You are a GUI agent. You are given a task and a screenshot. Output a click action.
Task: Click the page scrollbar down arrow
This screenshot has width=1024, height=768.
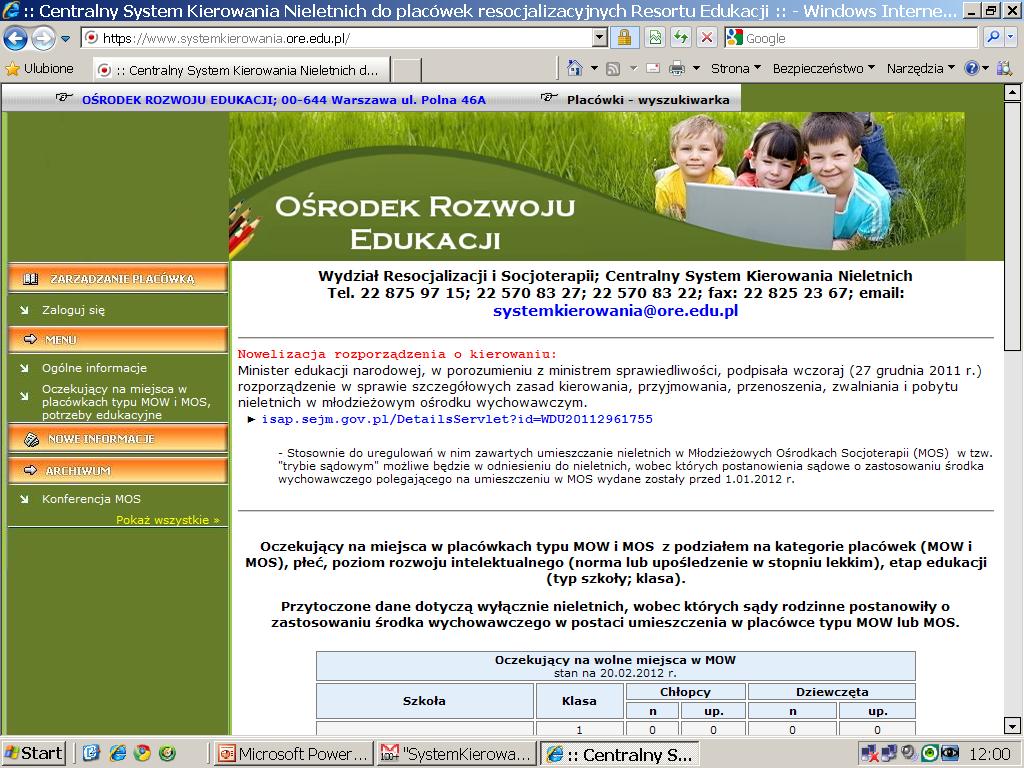click(1012, 726)
